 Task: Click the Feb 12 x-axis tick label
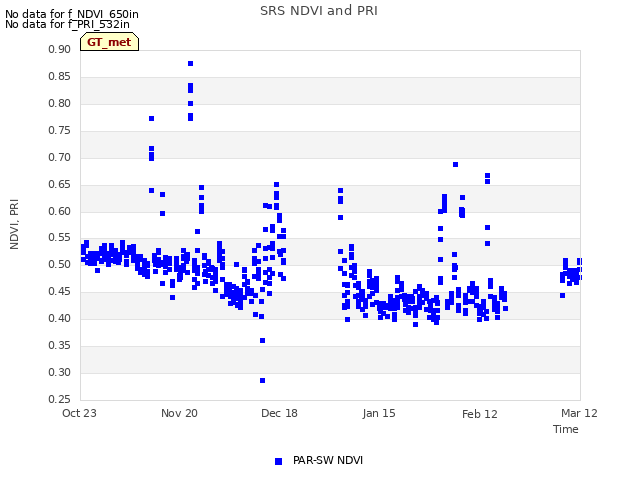pos(480,414)
